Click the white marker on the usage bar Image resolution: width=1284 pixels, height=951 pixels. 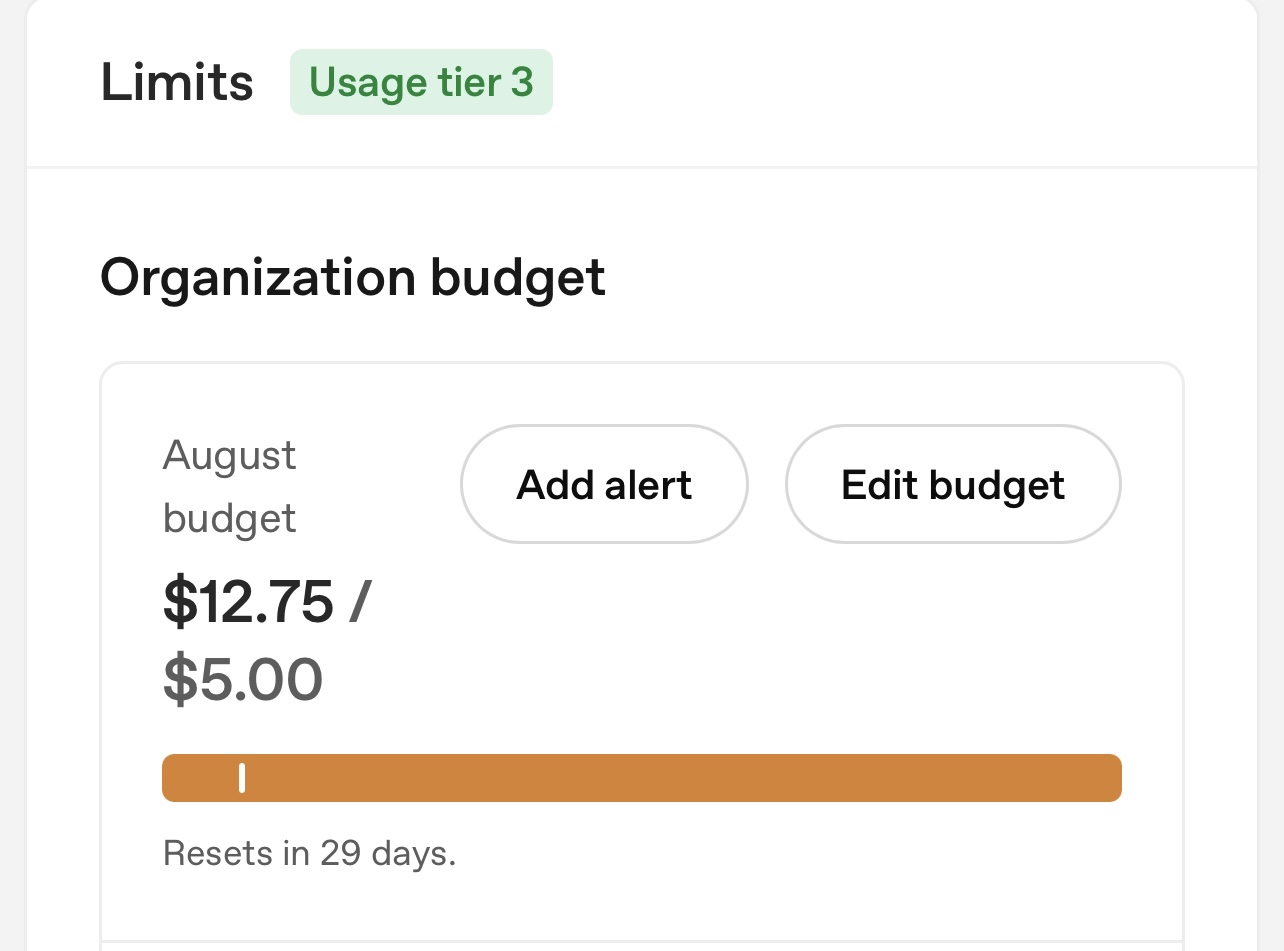242,778
